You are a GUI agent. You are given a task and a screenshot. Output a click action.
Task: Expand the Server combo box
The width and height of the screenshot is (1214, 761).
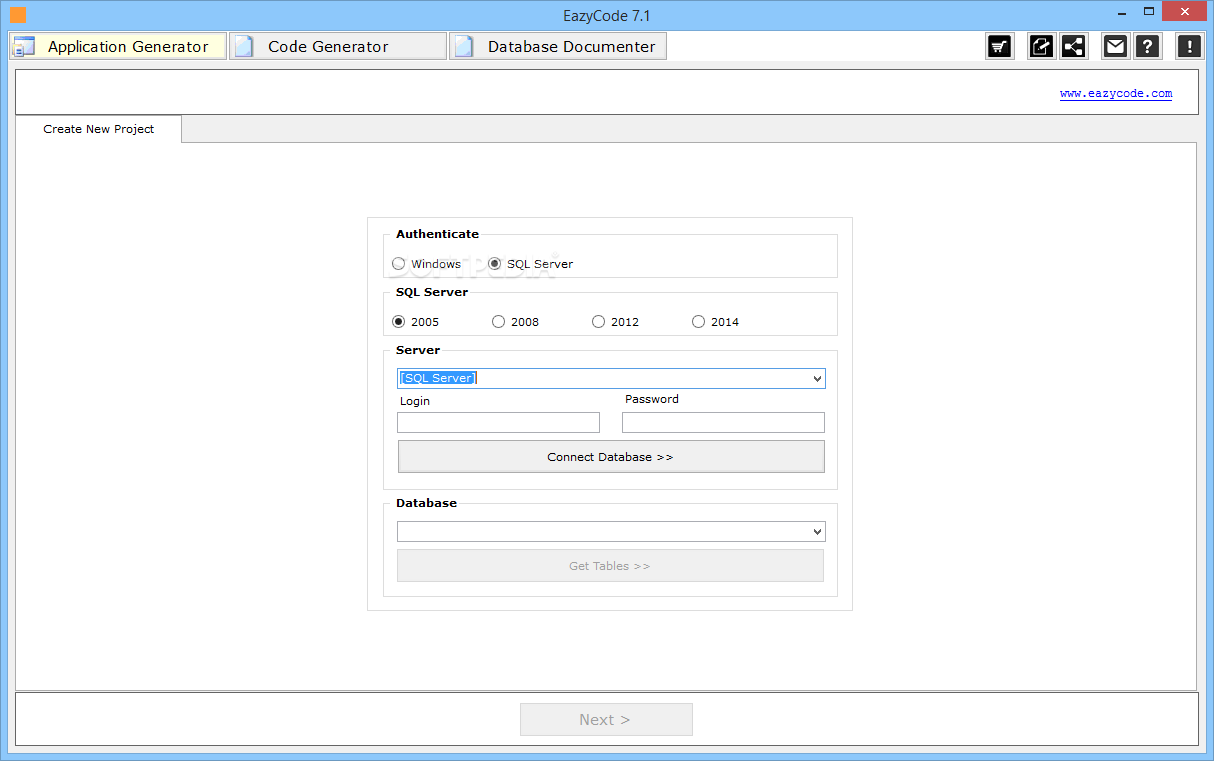pyautogui.click(x=817, y=378)
